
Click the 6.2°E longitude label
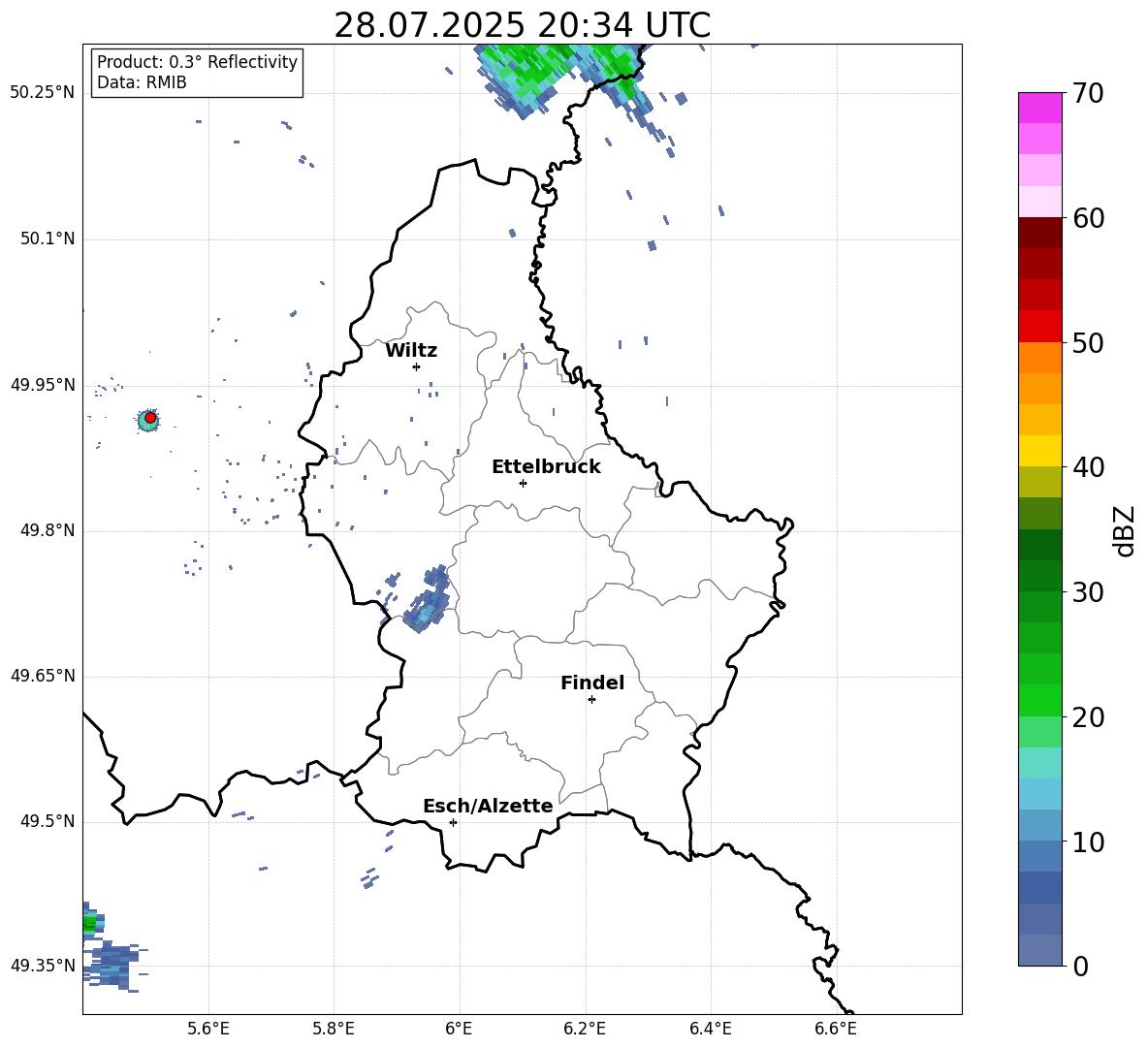(x=585, y=1029)
